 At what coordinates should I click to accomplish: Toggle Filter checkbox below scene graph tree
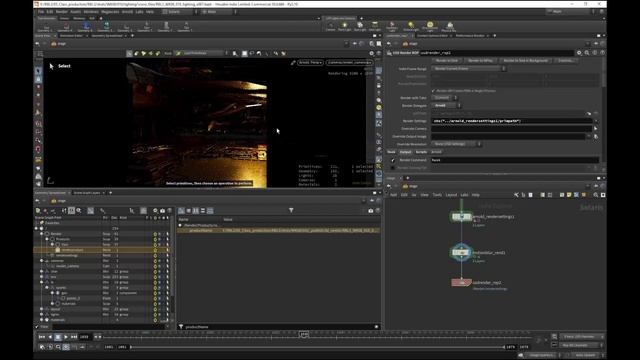click(37, 327)
